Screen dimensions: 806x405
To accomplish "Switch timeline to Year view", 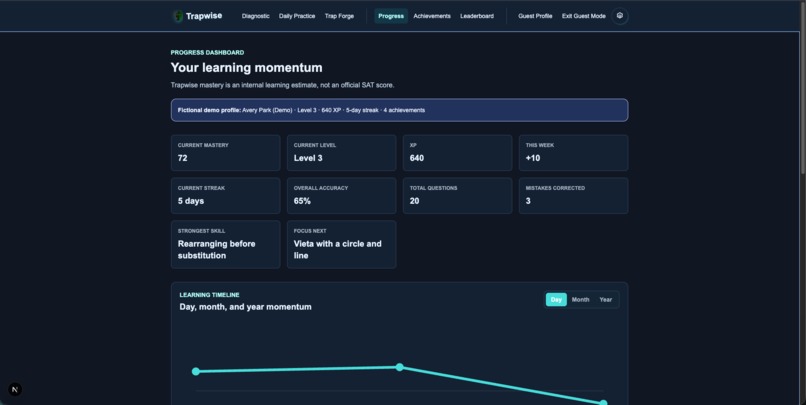I will [606, 300].
